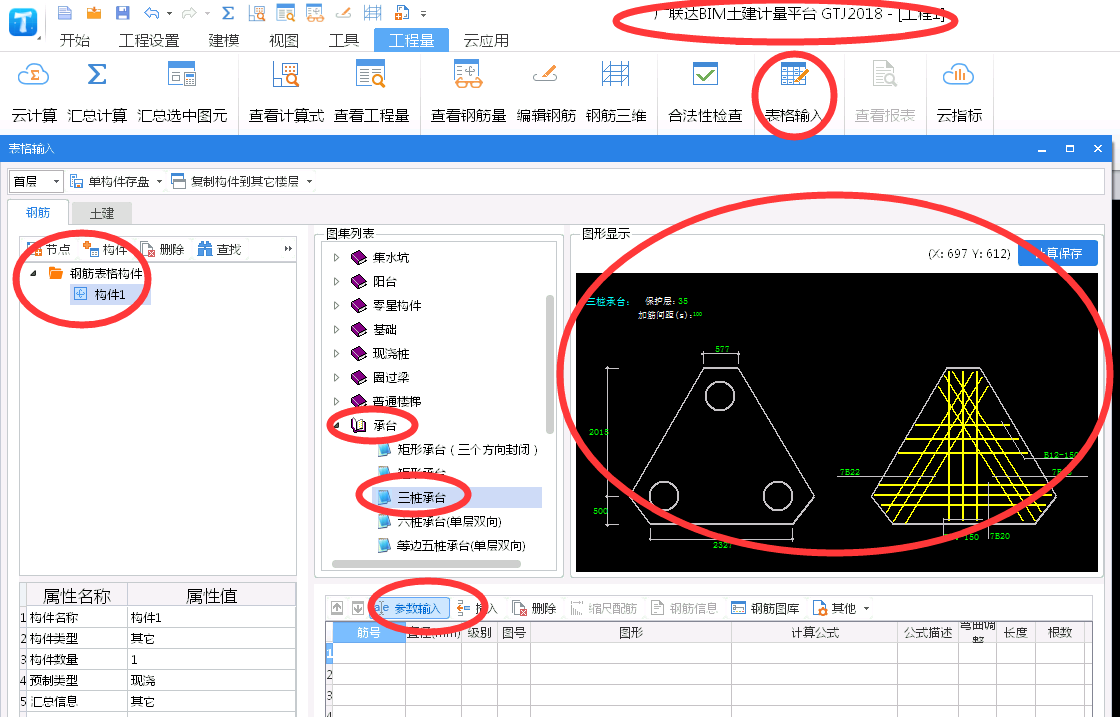Viewport: 1120px width, 717px height.
Task: Click 汇总选中图元 in the ribbon
Action: click(x=182, y=94)
